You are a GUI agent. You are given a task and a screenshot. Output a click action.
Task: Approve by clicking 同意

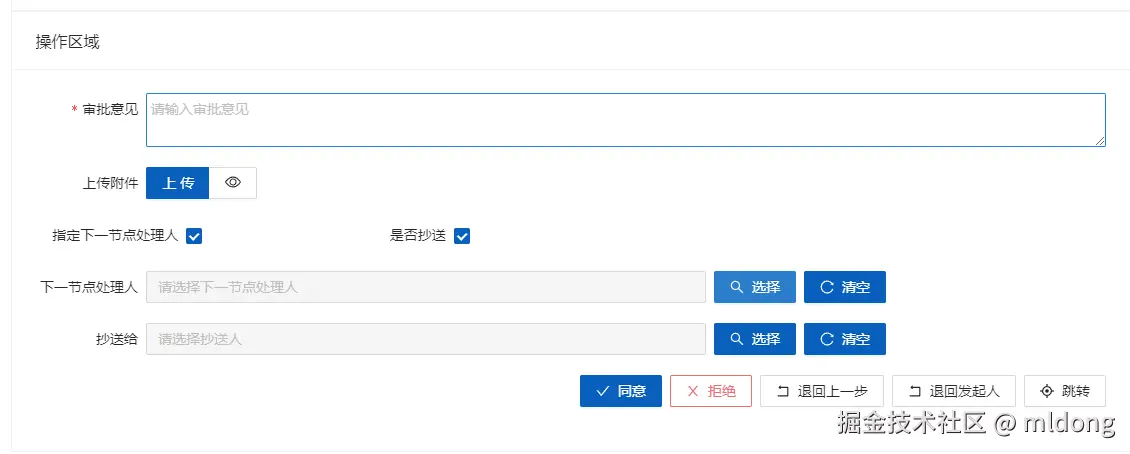[621, 391]
